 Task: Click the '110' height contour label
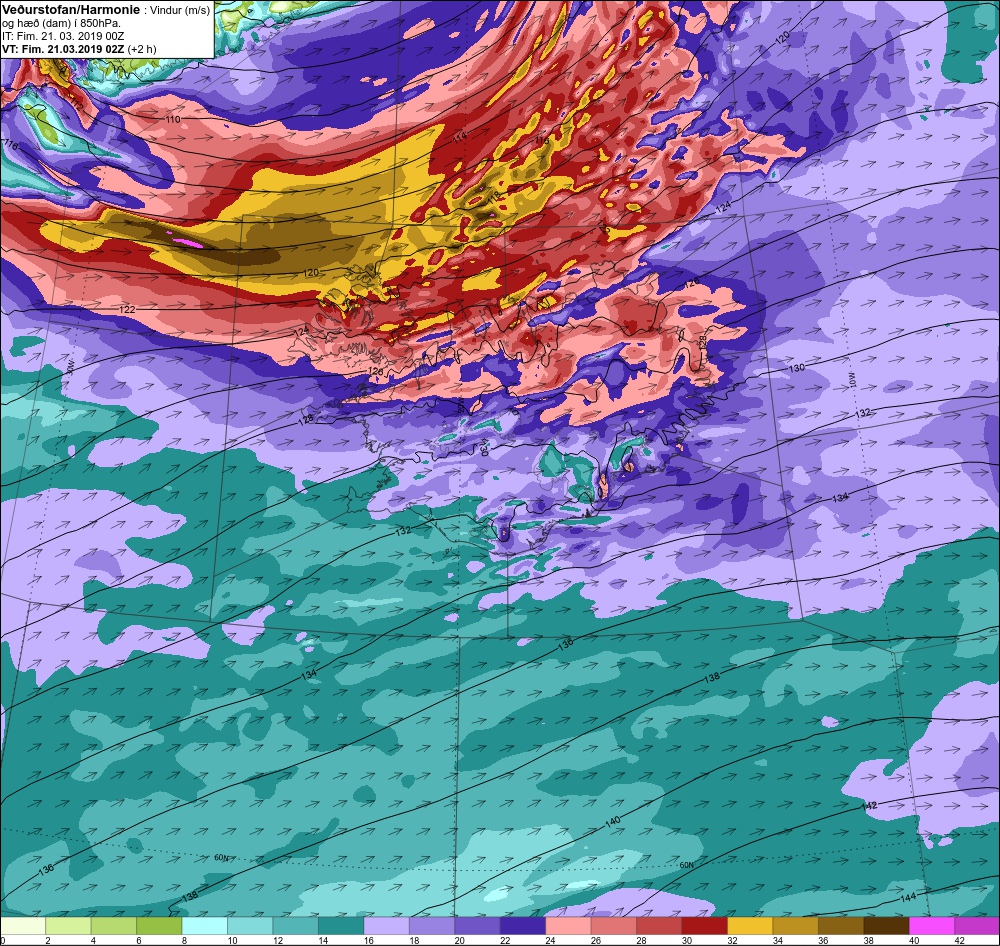point(173,119)
